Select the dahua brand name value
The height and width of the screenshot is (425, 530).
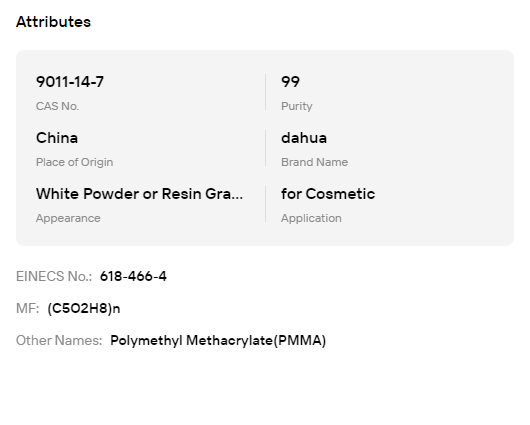[304, 138]
